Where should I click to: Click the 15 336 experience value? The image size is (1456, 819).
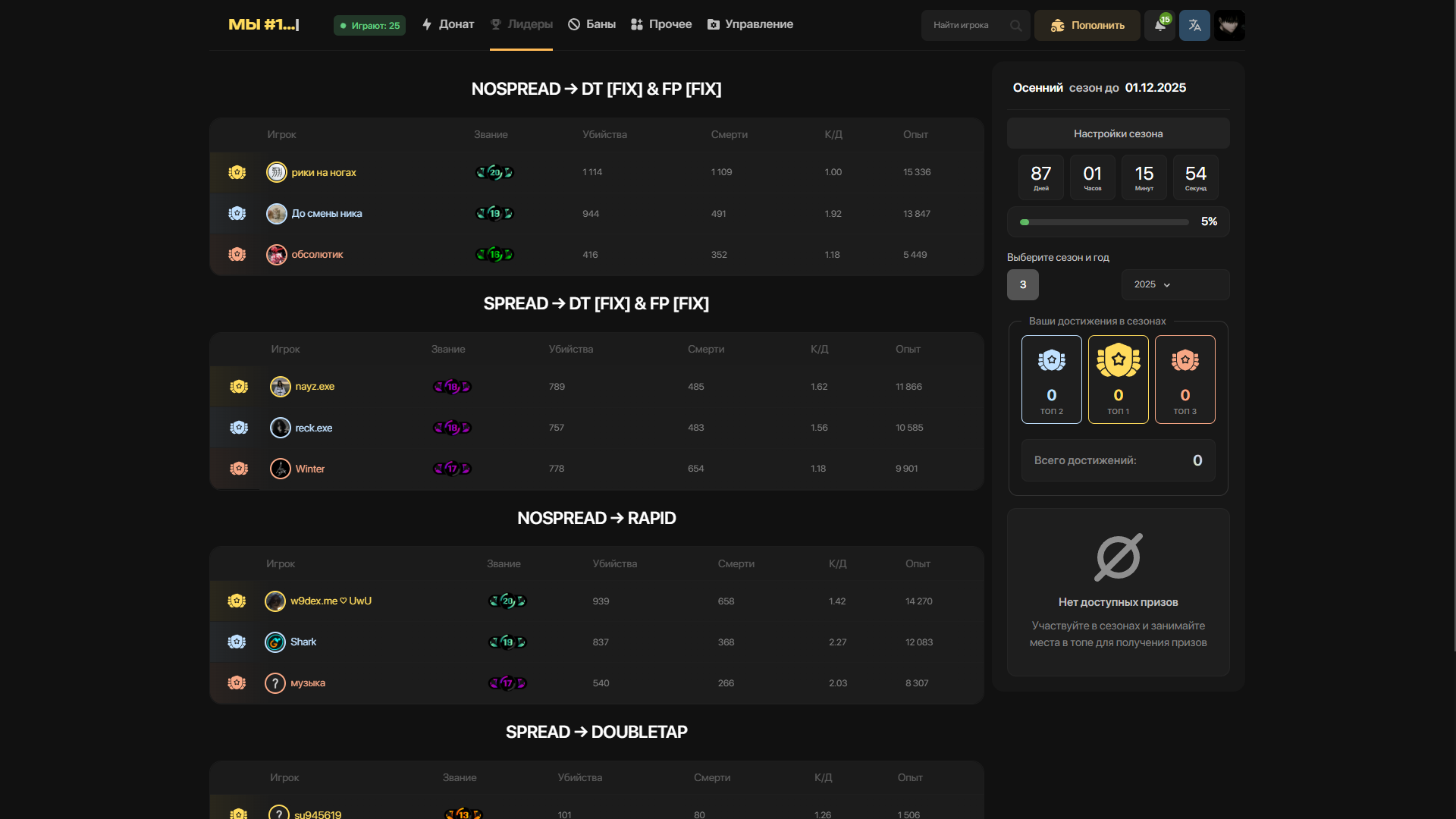coord(917,172)
